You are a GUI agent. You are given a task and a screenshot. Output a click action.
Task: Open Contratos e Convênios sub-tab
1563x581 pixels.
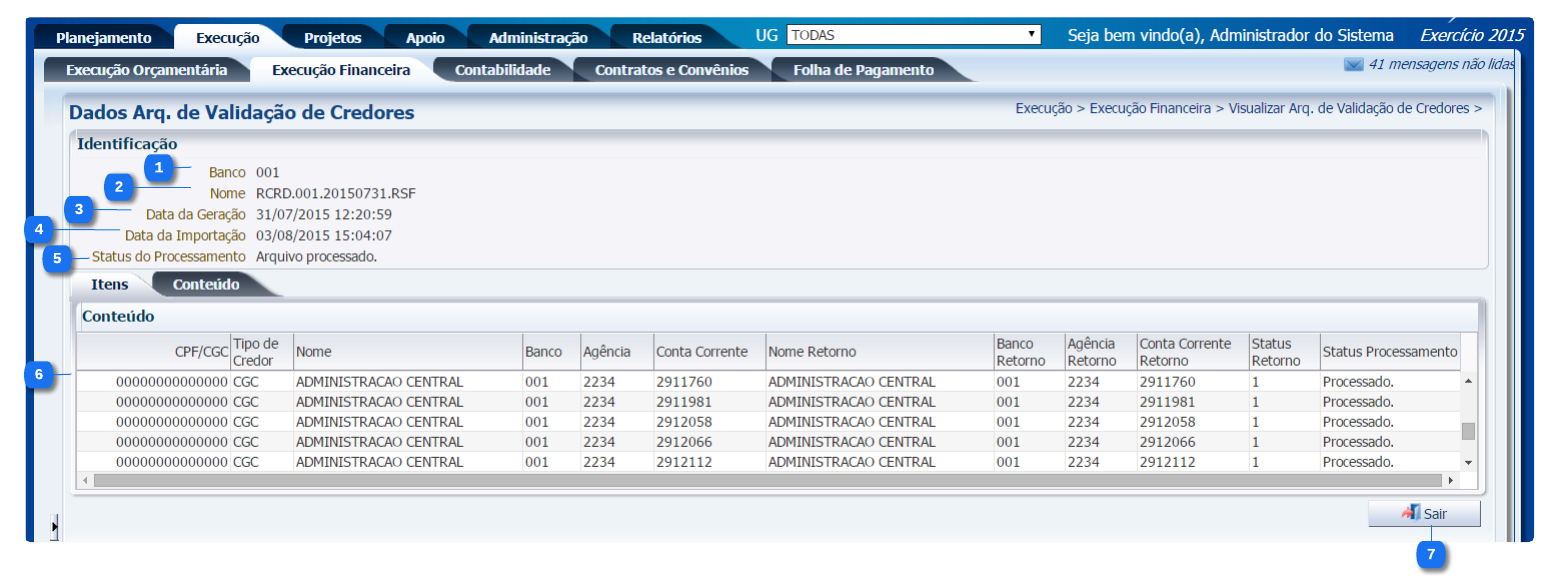671,71
